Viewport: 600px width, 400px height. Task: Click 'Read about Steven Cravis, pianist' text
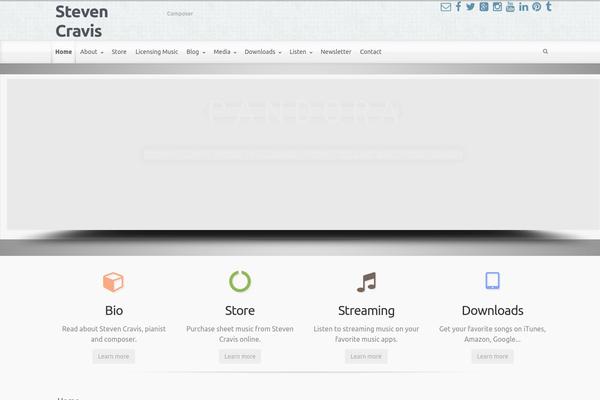point(114,329)
